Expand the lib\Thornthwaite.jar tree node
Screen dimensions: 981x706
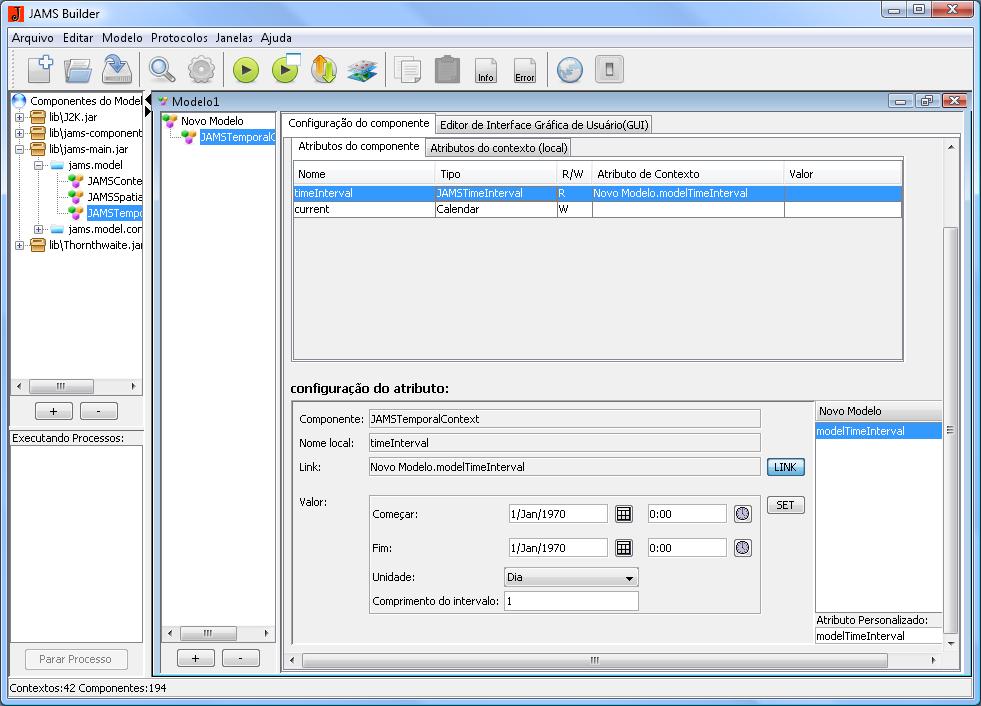[x=19, y=245]
